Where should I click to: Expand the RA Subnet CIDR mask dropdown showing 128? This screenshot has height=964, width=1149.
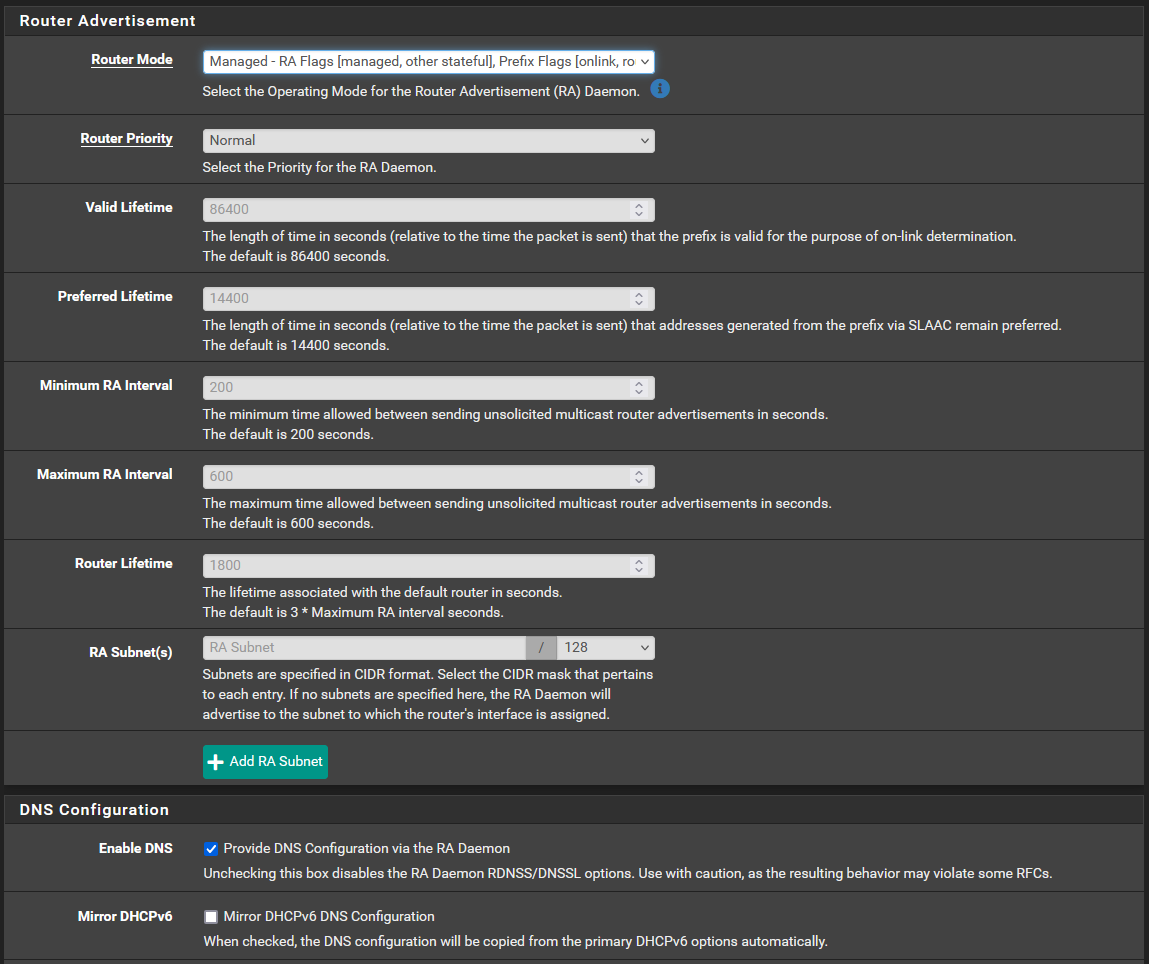click(605, 648)
